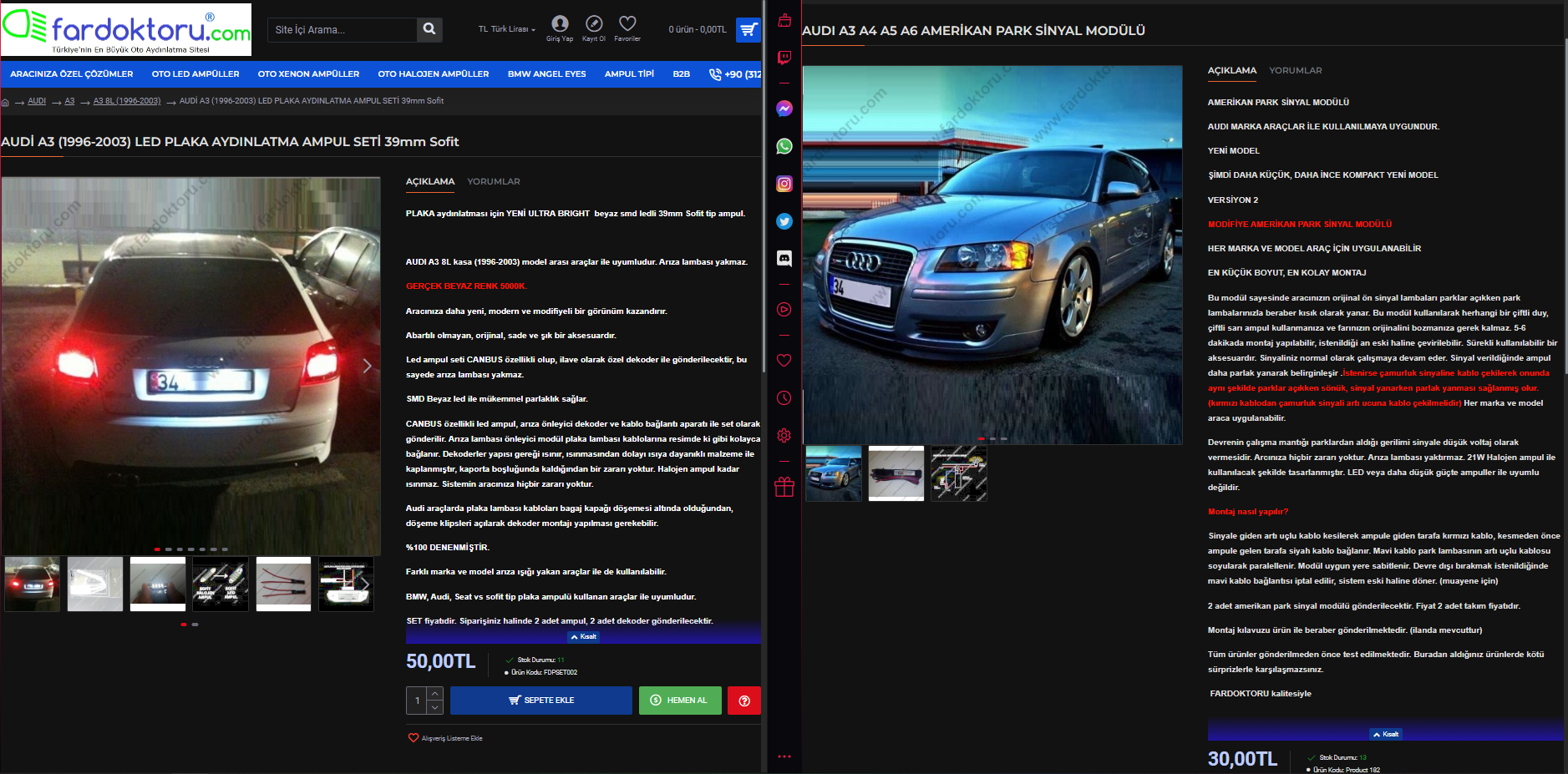
Task: Click the main license plate product image
Action: pyautogui.click(x=190, y=367)
